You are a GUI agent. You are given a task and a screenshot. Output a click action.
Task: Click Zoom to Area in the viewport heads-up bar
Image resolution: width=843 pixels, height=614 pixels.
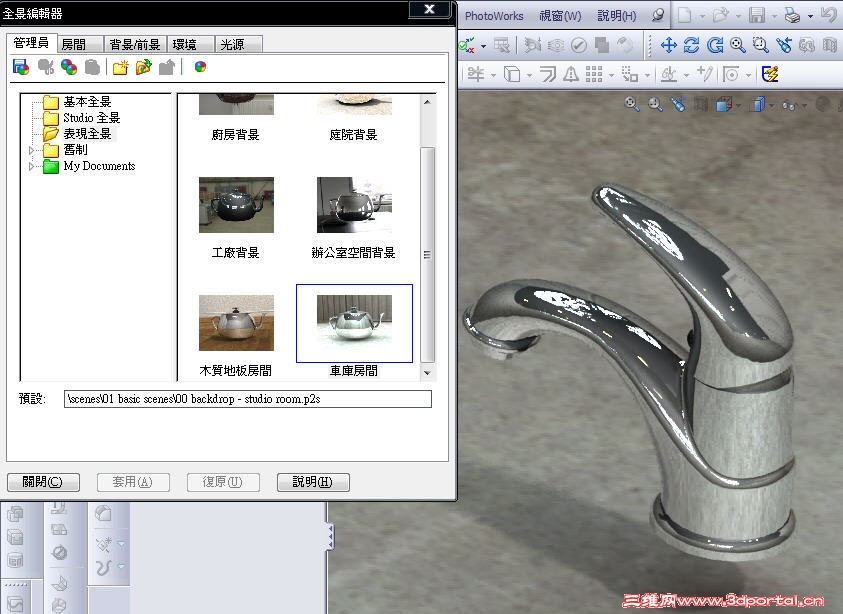pos(655,104)
